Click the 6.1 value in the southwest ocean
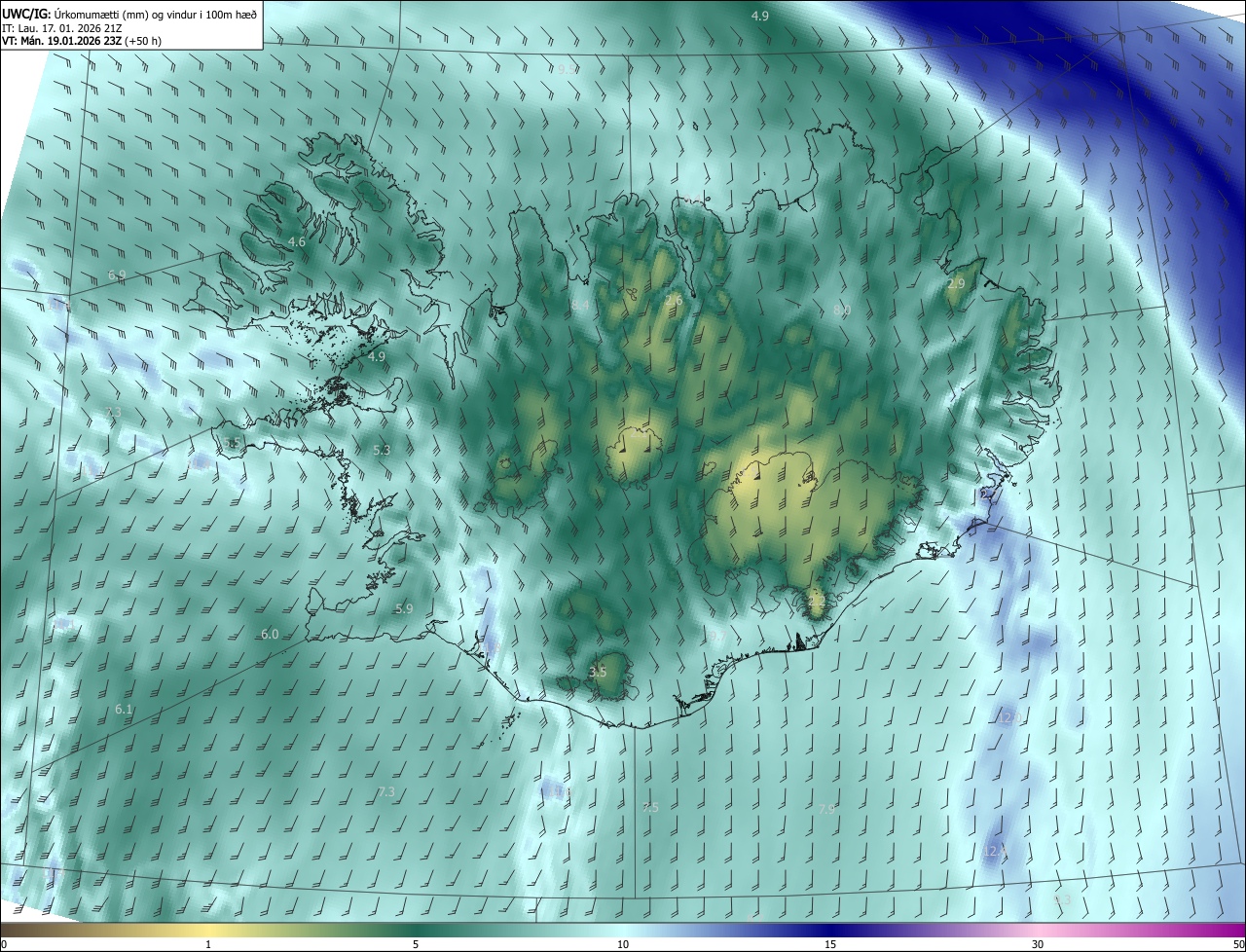Image resolution: width=1246 pixels, height=952 pixels. [124, 709]
